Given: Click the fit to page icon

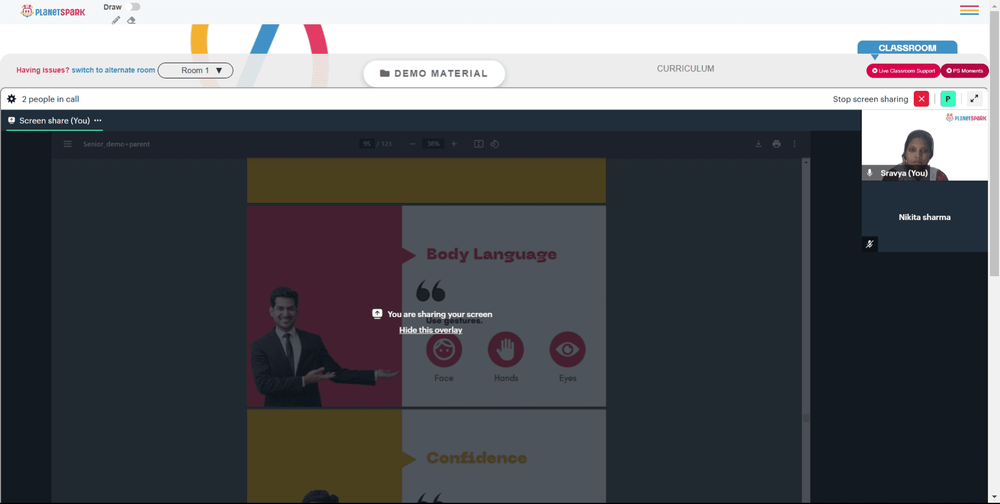Looking at the screenshot, I should point(478,144).
